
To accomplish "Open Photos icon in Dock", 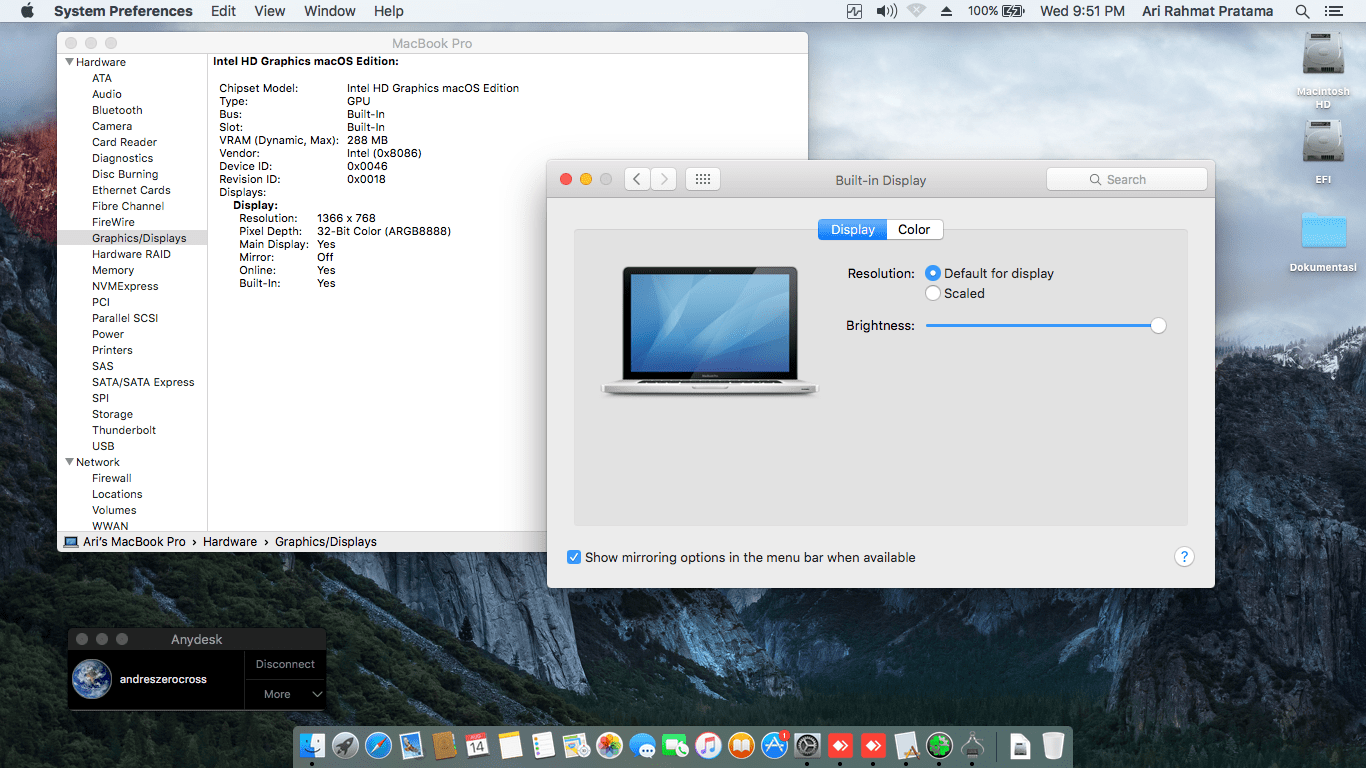I will [609, 745].
